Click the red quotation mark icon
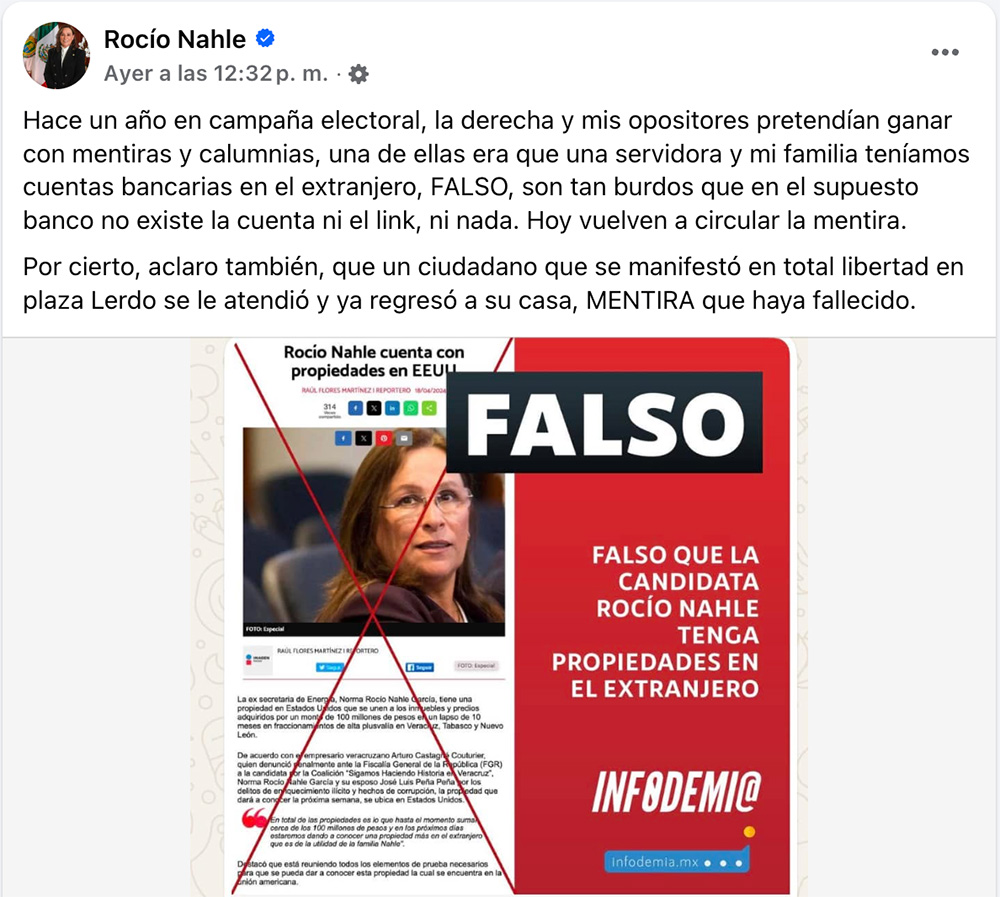This screenshot has height=897, width=1000. click(254, 818)
